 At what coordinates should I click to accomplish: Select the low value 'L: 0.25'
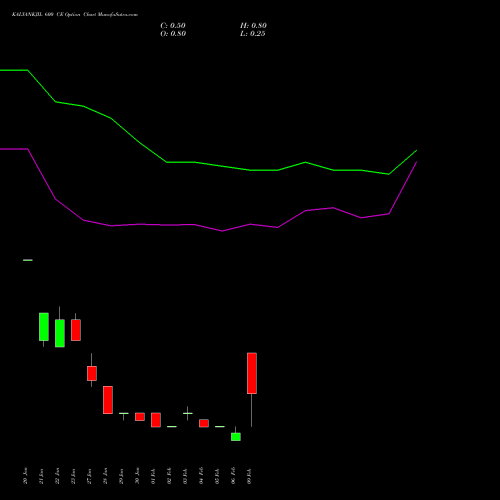click(253, 34)
